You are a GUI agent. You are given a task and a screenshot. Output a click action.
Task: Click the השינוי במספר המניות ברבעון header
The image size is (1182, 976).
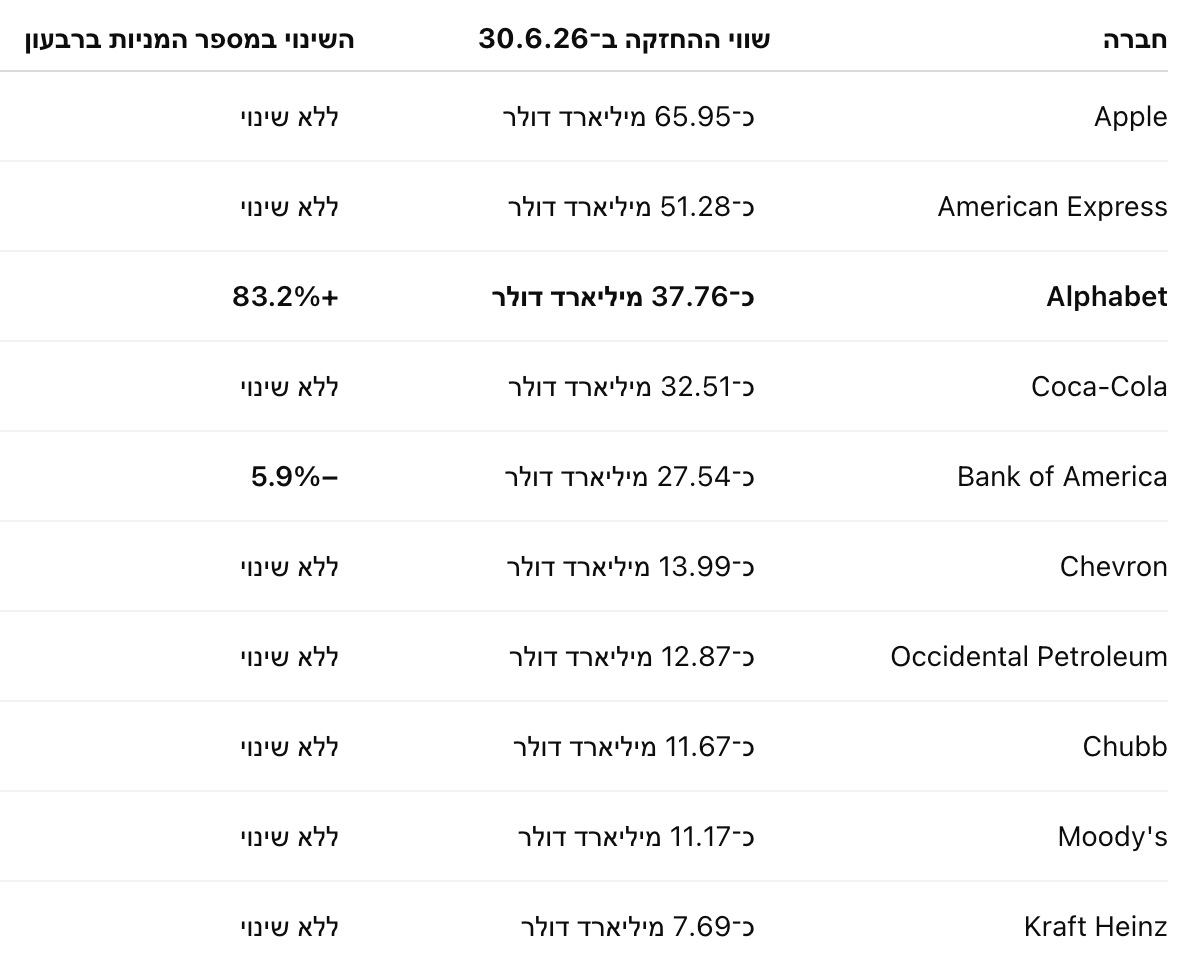pyautogui.click(x=189, y=39)
